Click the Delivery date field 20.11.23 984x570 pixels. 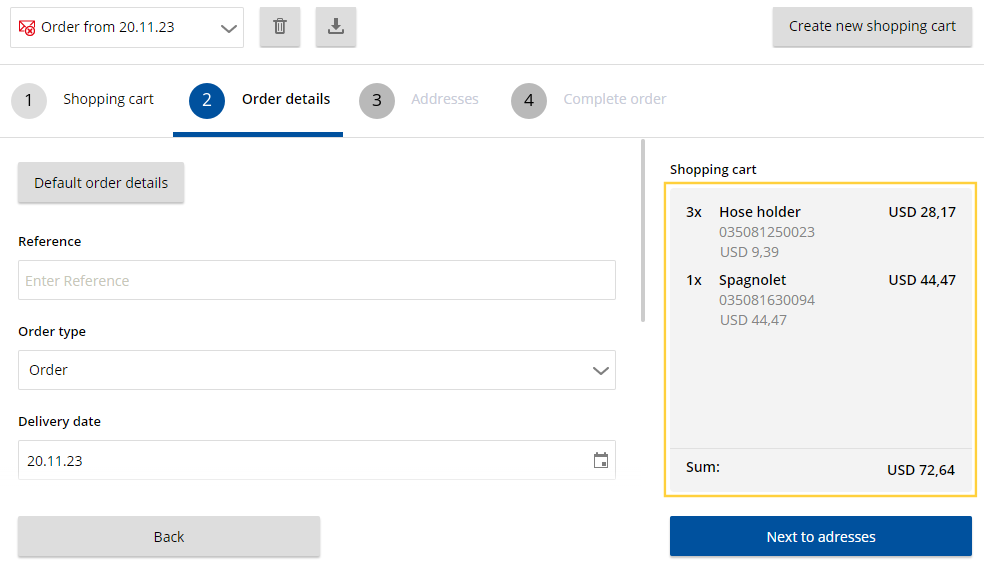coord(317,460)
